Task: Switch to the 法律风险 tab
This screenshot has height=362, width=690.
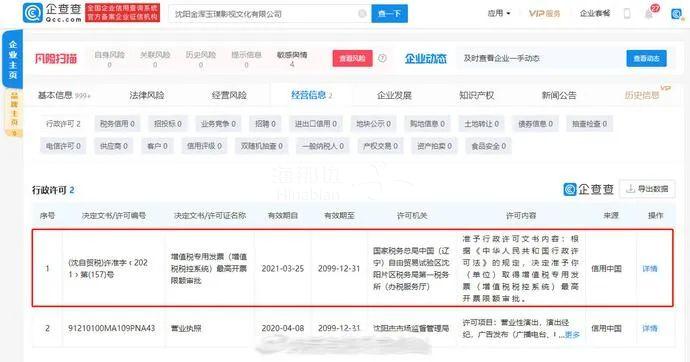Action: [147, 95]
